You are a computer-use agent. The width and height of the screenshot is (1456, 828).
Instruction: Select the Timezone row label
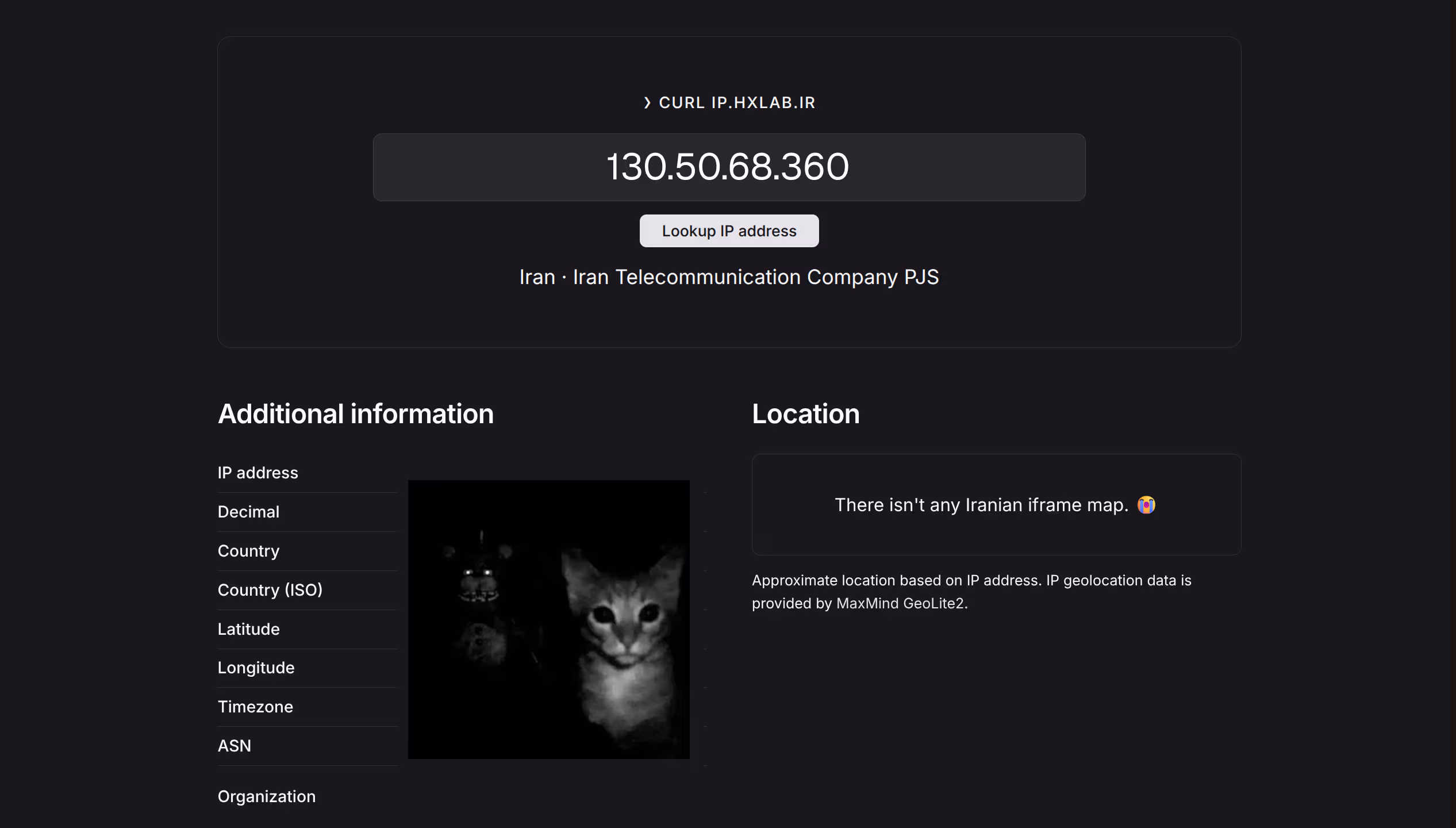tap(255, 707)
